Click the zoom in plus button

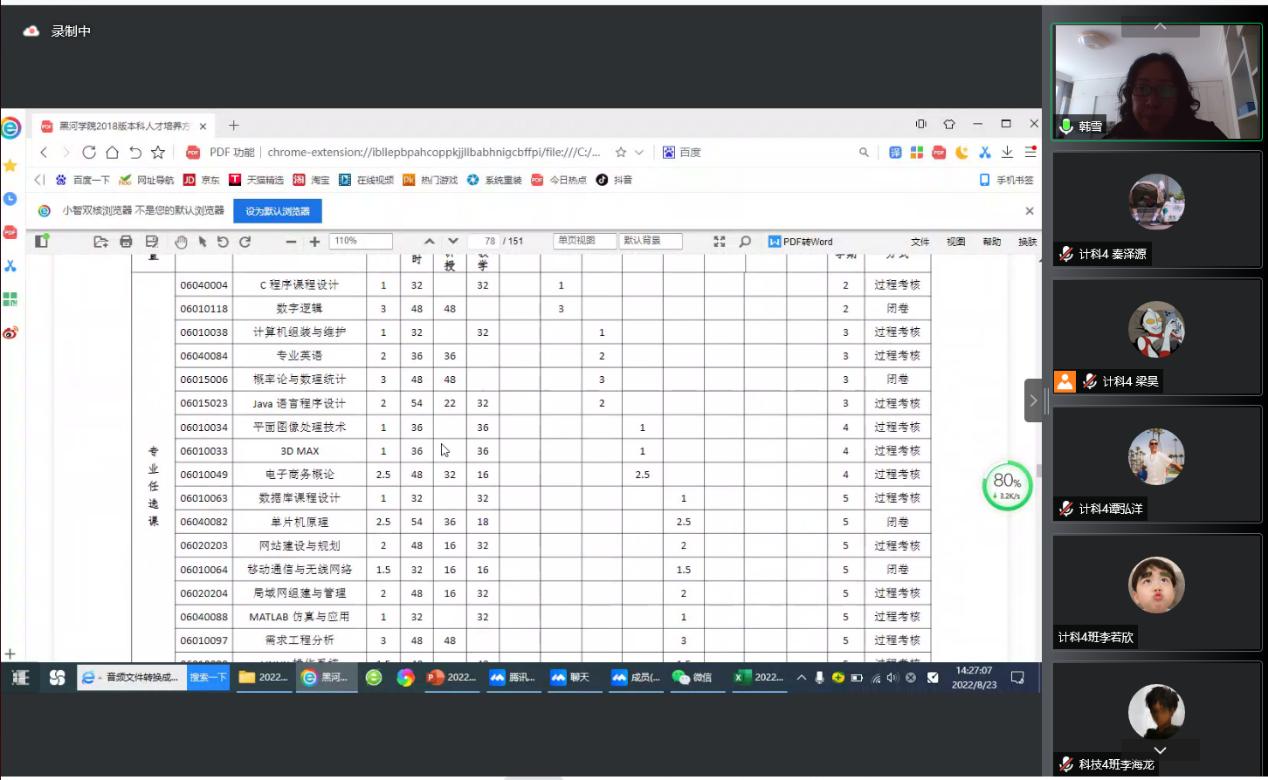point(315,241)
